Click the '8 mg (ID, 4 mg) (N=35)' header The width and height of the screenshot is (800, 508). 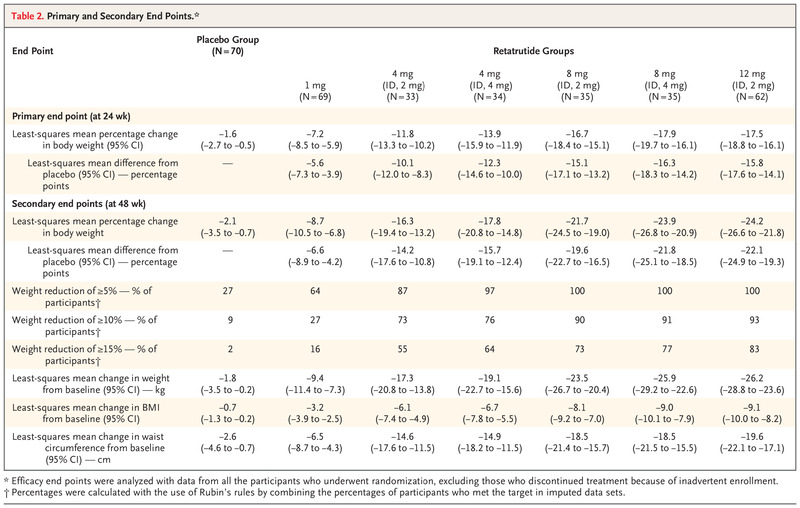[x=664, y=85]
